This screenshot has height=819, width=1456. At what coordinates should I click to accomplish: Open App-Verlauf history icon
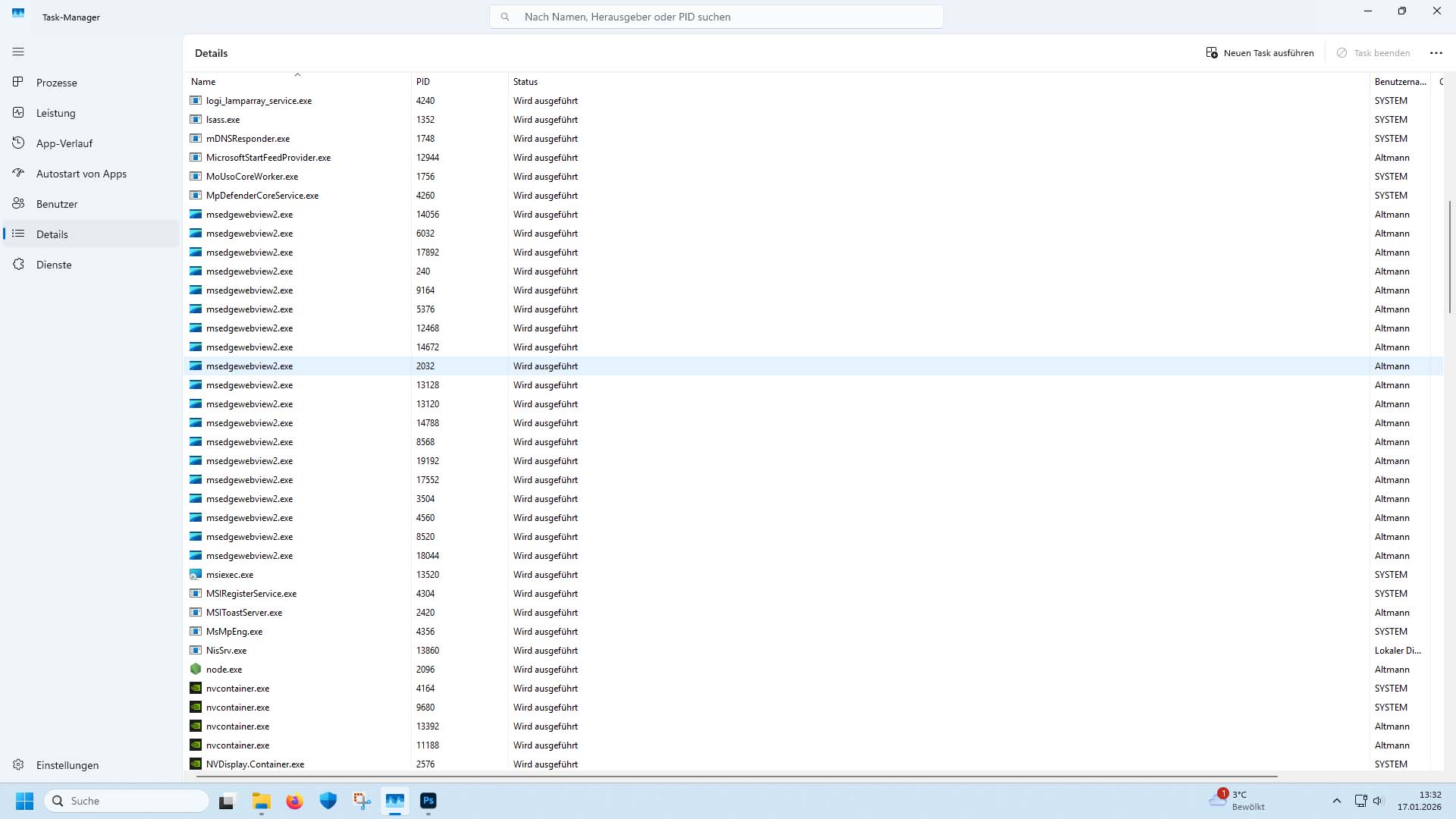coord(18,143)
